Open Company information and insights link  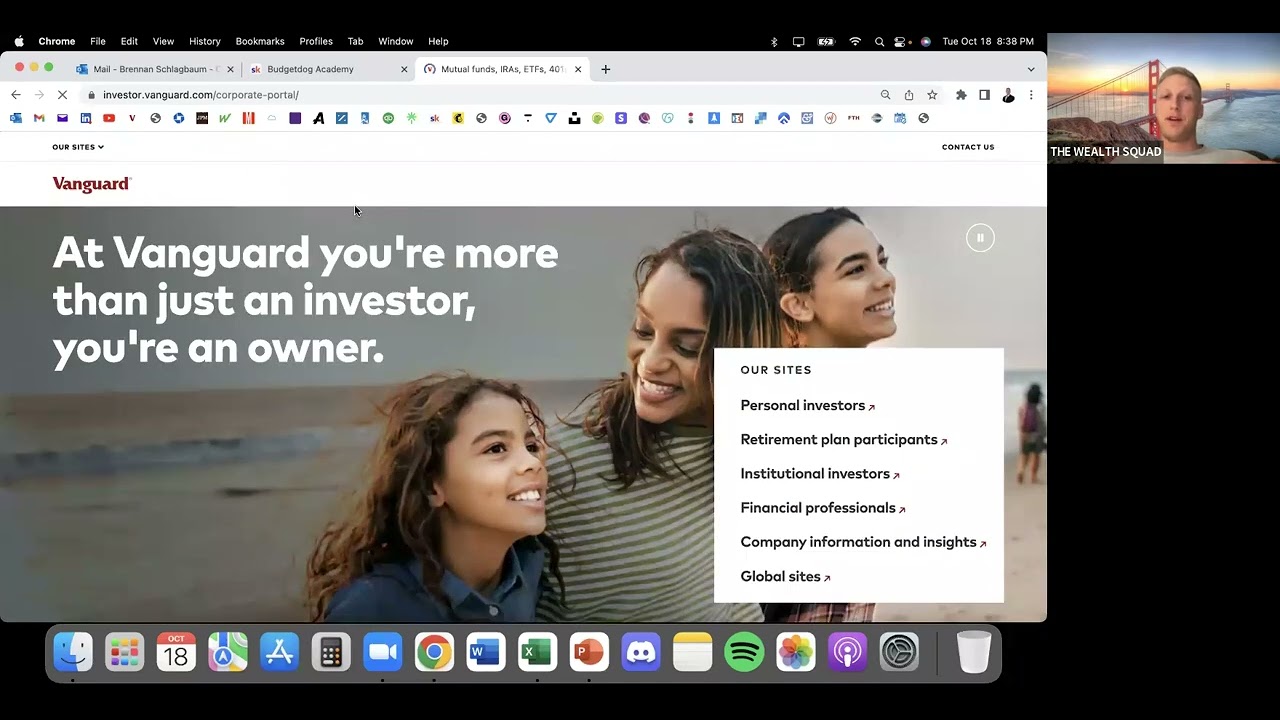(x=863, y=542)
